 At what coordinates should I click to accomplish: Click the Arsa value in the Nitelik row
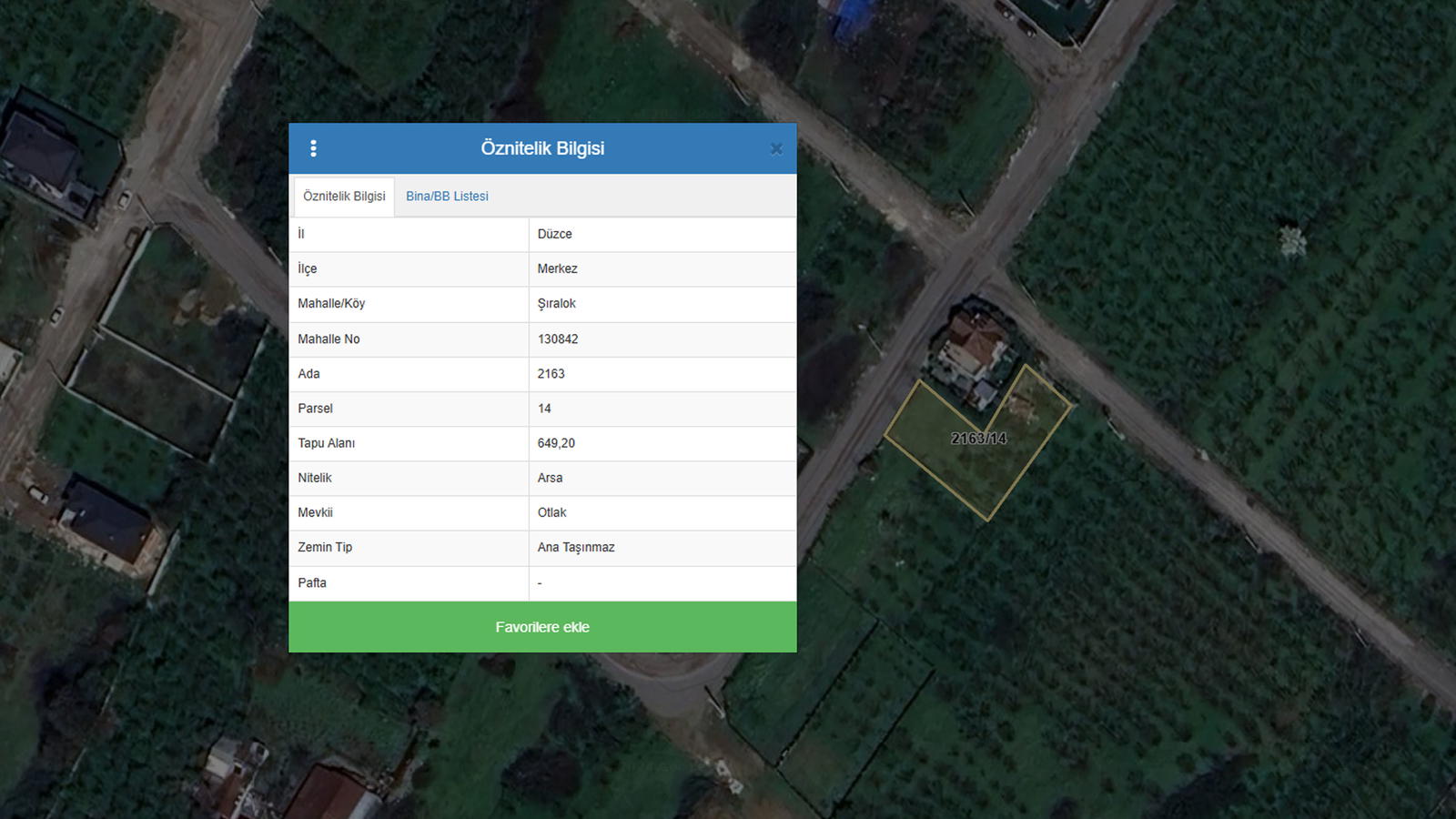coord(550,478)
